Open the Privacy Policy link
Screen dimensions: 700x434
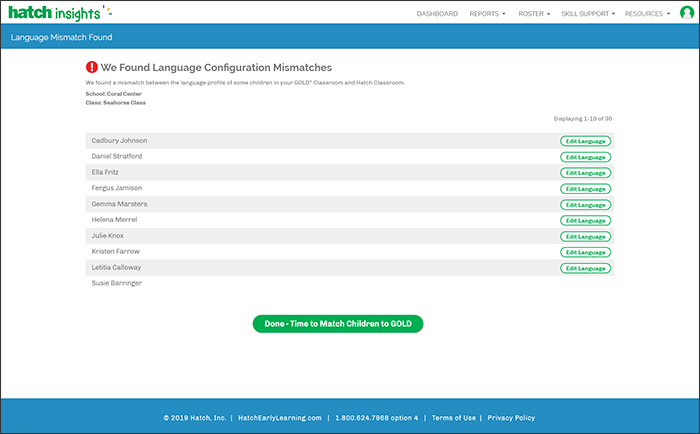click(x=511, y=418)
